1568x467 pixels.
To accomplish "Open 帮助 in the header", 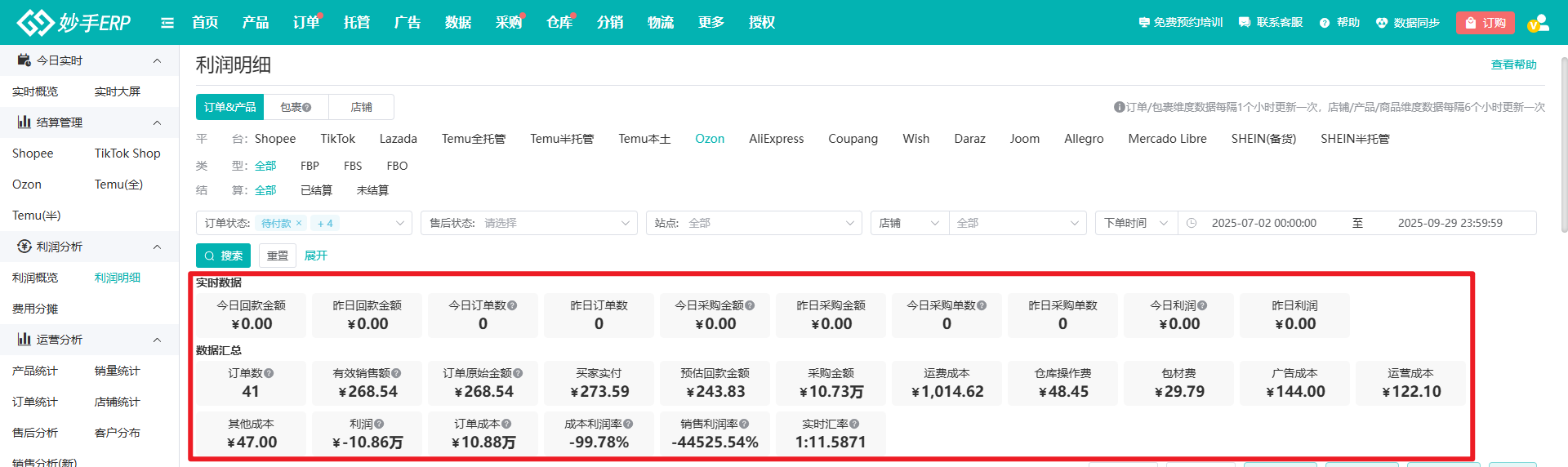I will [x=1339, y=23].
